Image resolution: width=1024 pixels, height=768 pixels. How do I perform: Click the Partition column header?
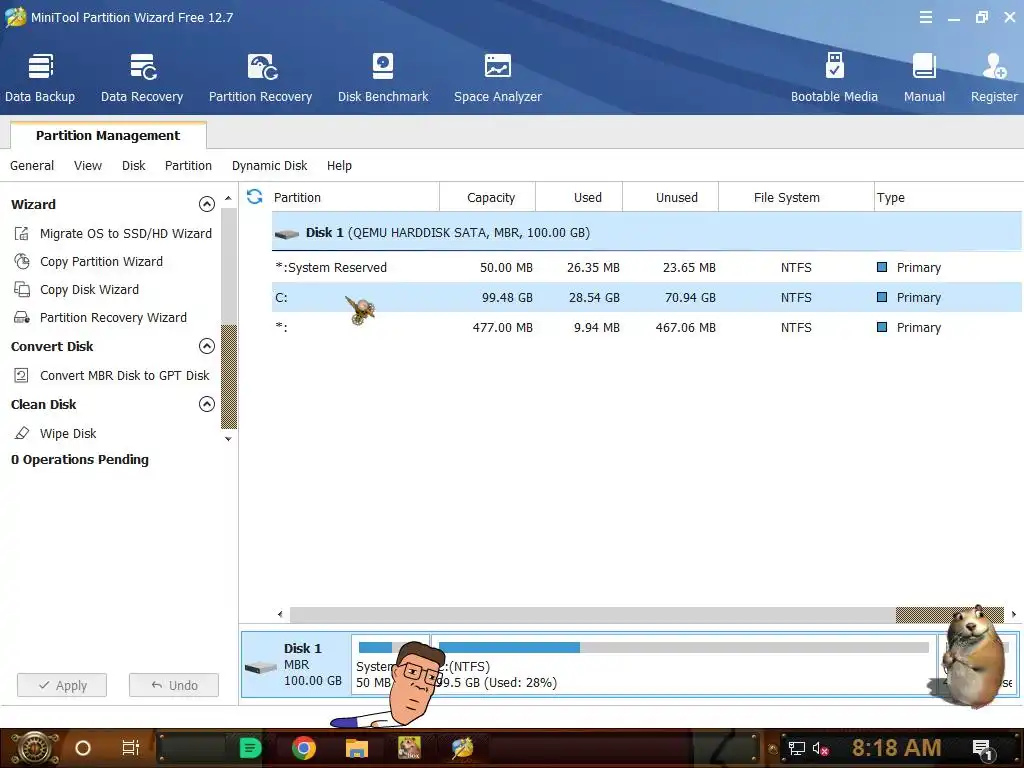point(355,197)
